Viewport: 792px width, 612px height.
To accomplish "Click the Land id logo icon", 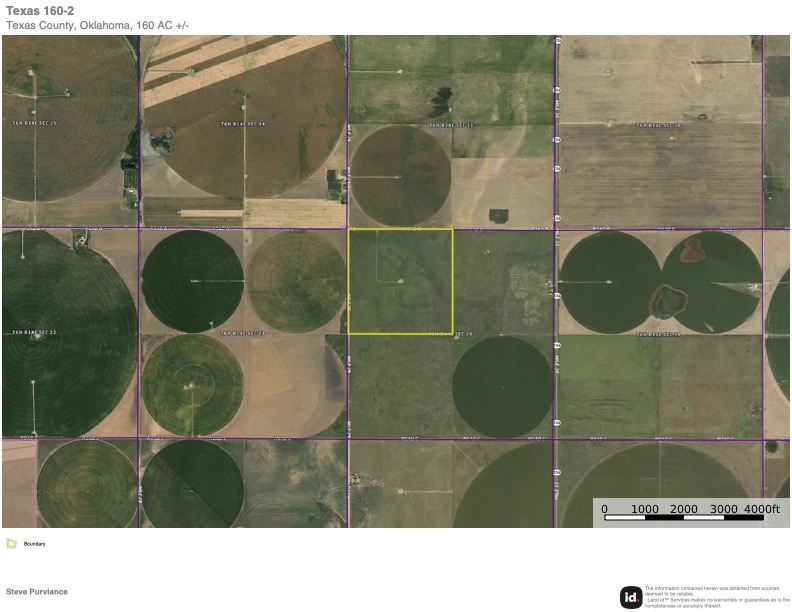I will click(631, 596).
